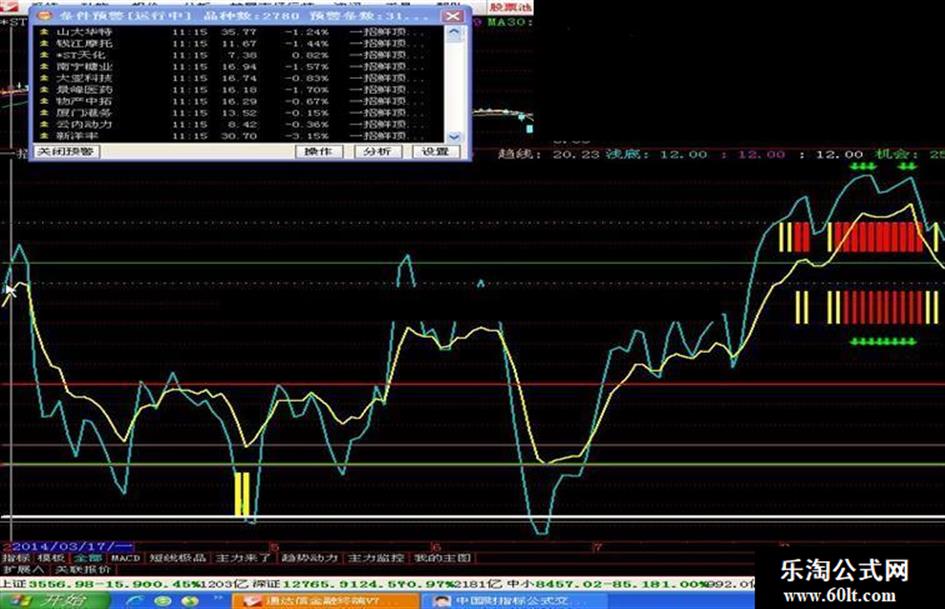945x609 pixels.
Task: Open the Windows 开始 Start menu
Action: pyautogui.click(x=55, y=601)
